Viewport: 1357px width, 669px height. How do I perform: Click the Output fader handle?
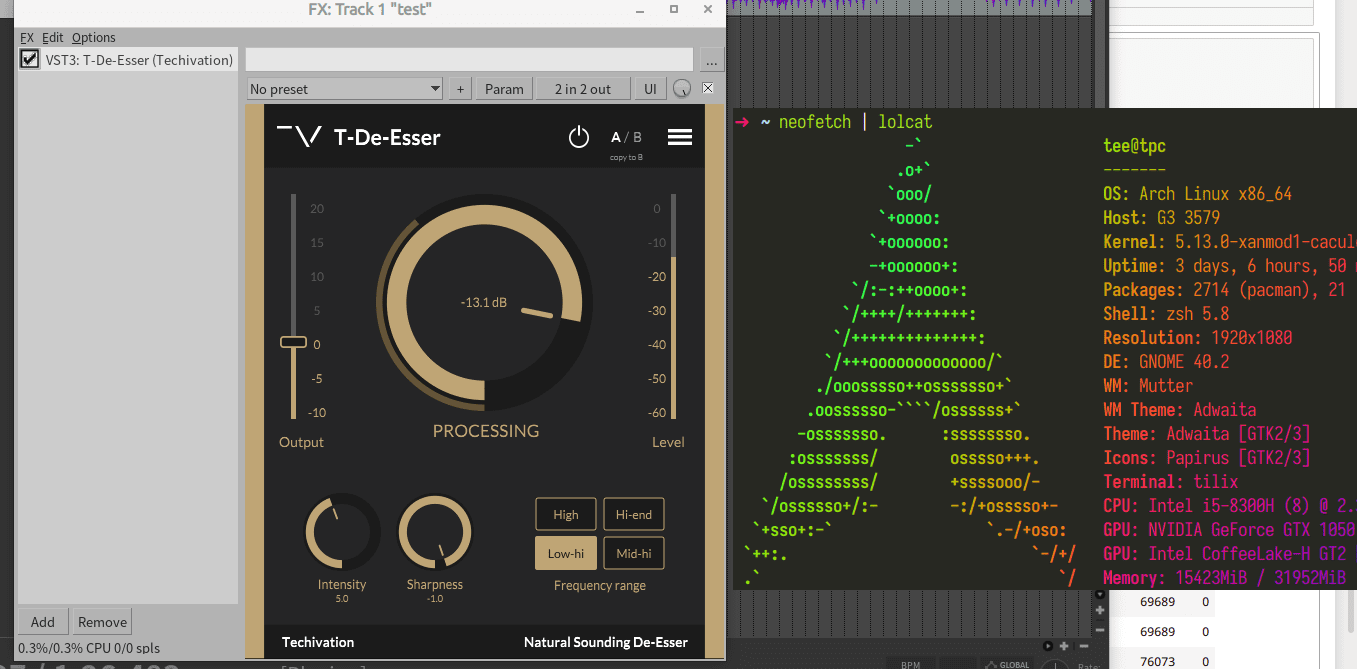(293, 342)
